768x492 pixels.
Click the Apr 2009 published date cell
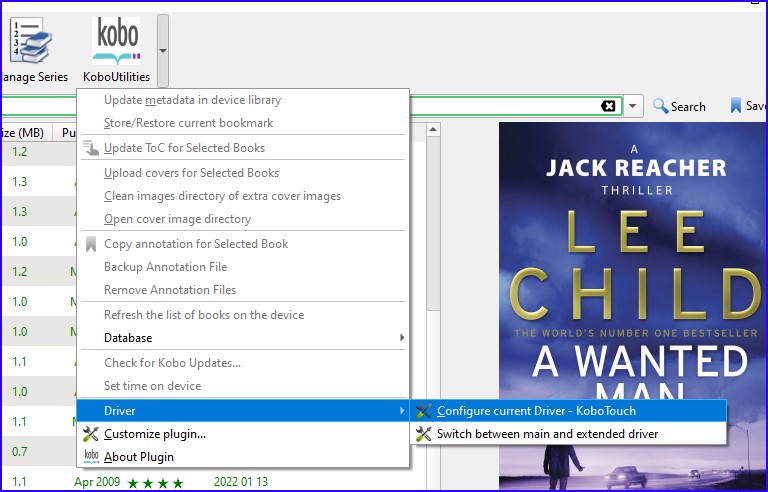tap(97, 482)
